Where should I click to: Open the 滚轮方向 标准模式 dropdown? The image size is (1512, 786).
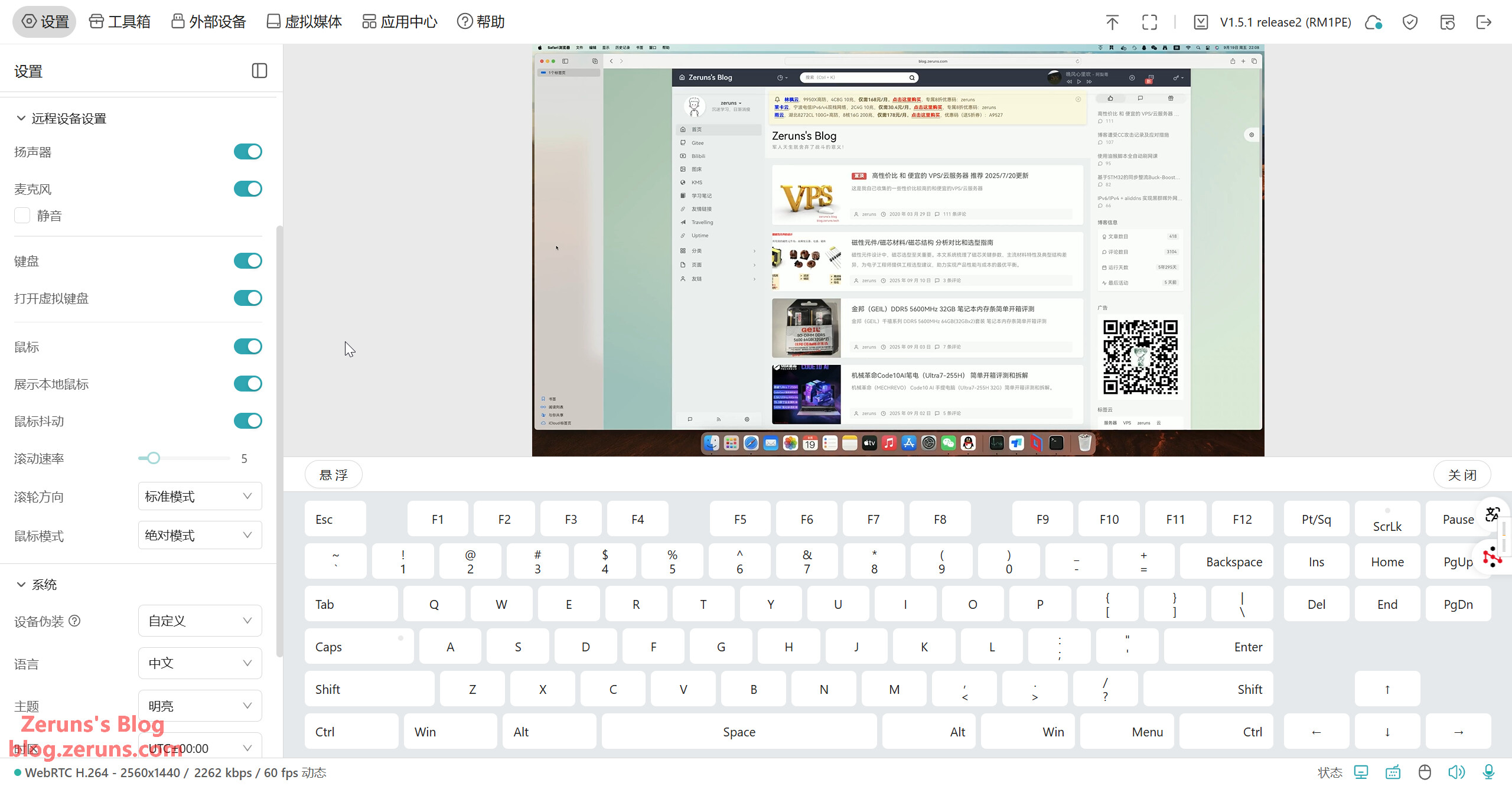(200, 497)
